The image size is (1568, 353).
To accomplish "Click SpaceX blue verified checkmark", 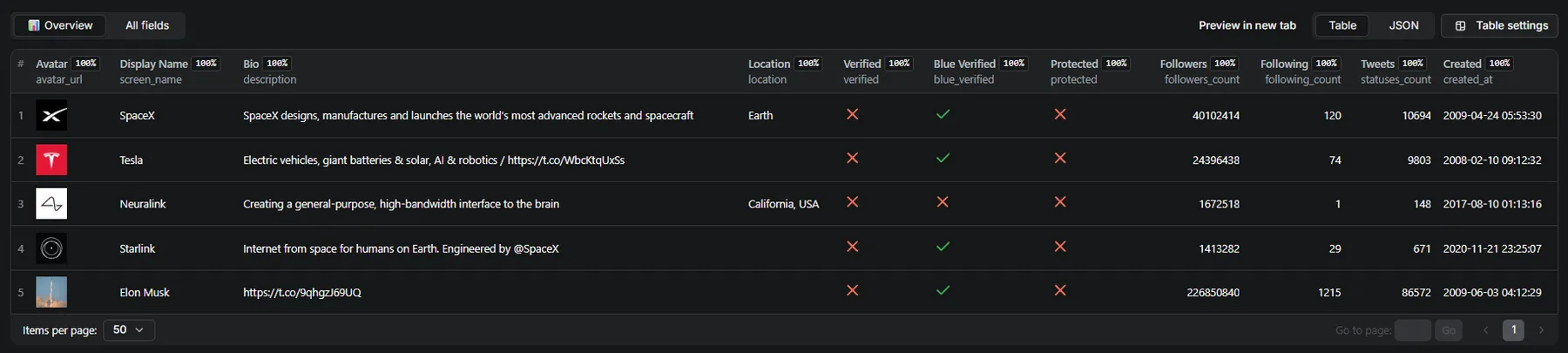I will point(943,114).
